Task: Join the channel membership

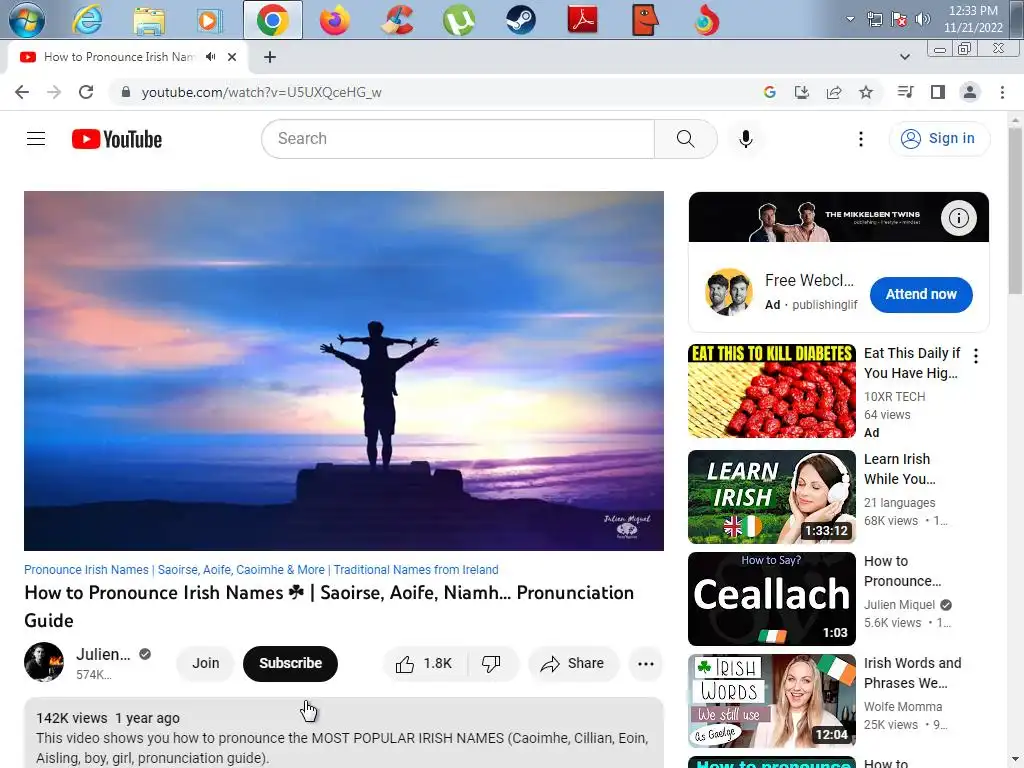Action: coord(206,663)
